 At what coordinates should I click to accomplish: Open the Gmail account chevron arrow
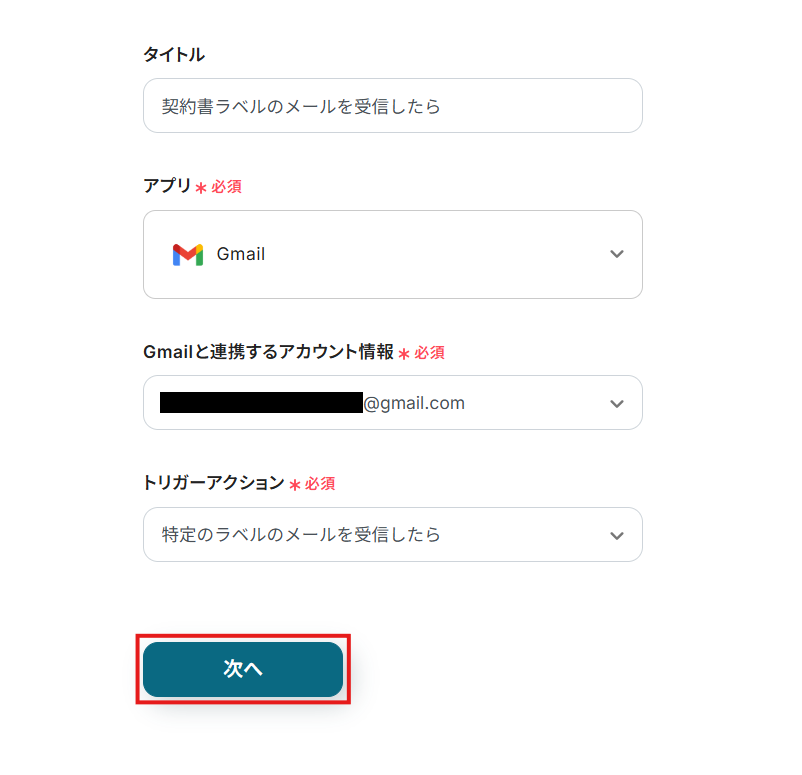pyautogui.click(x=617, y=403)
